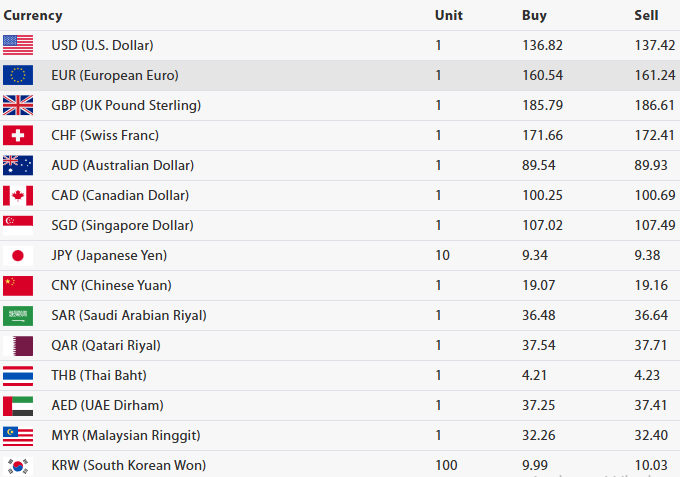Click the Sell column header

coord(646,15)
